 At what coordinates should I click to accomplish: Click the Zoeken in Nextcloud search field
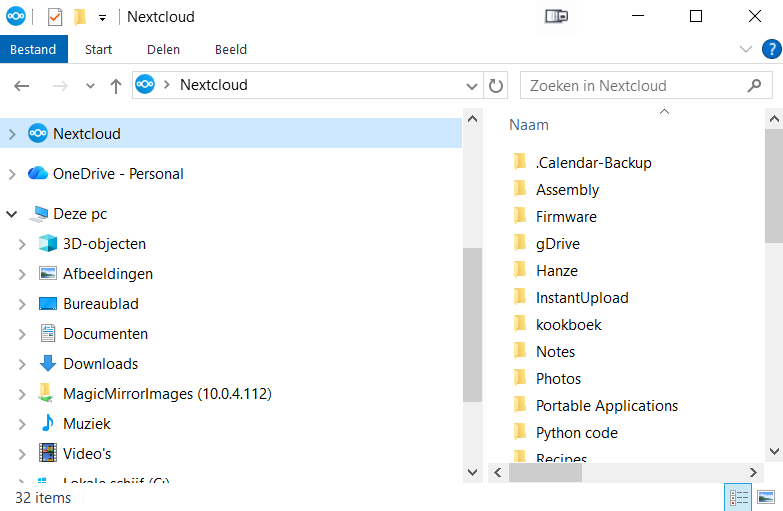coord(635,86)
